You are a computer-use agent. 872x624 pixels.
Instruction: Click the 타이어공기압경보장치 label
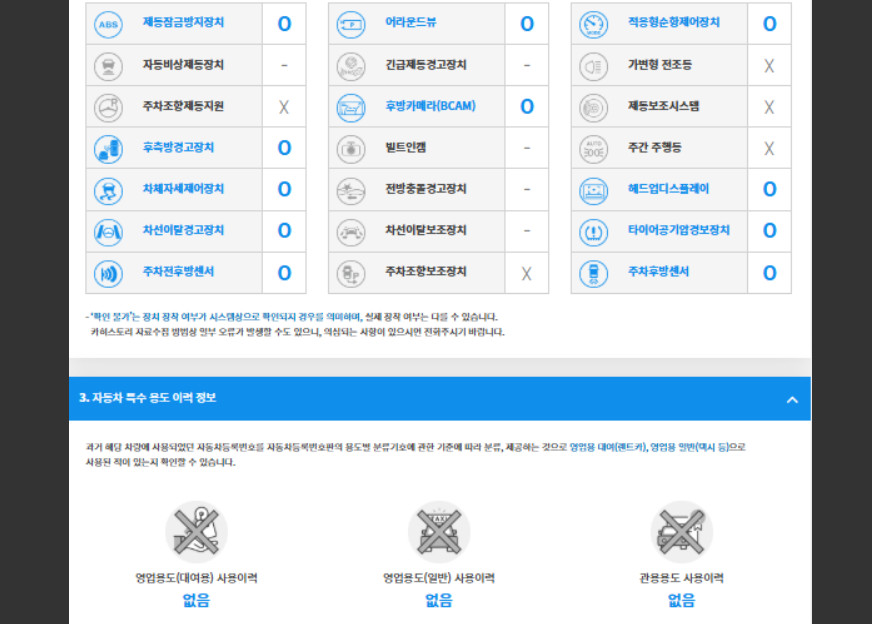tap(678, 230)
